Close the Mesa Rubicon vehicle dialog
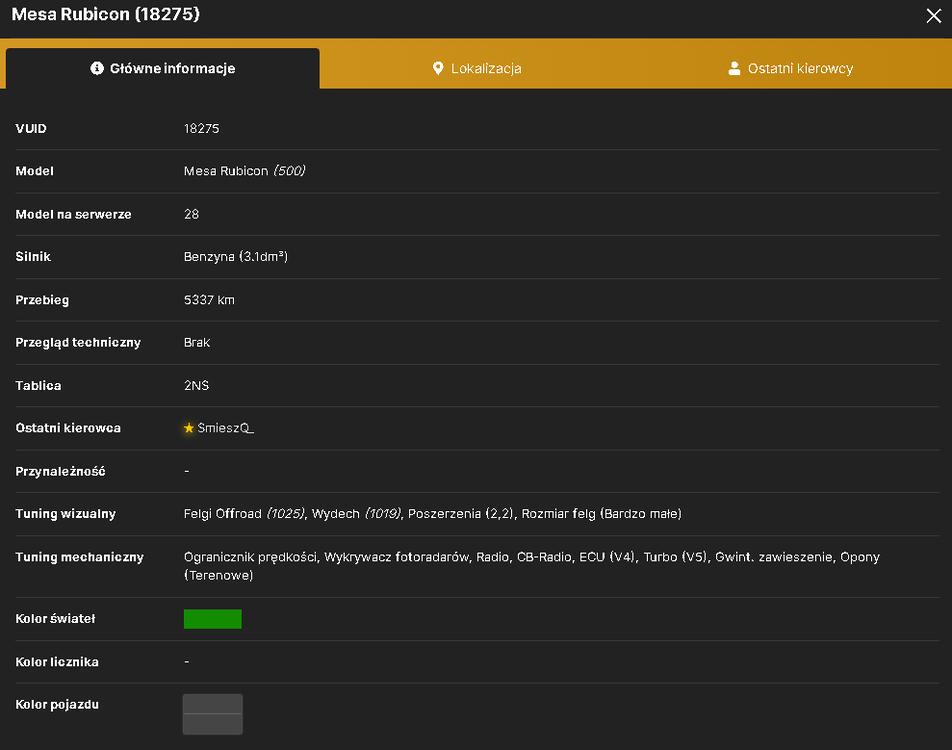 [x=933, y=16]
